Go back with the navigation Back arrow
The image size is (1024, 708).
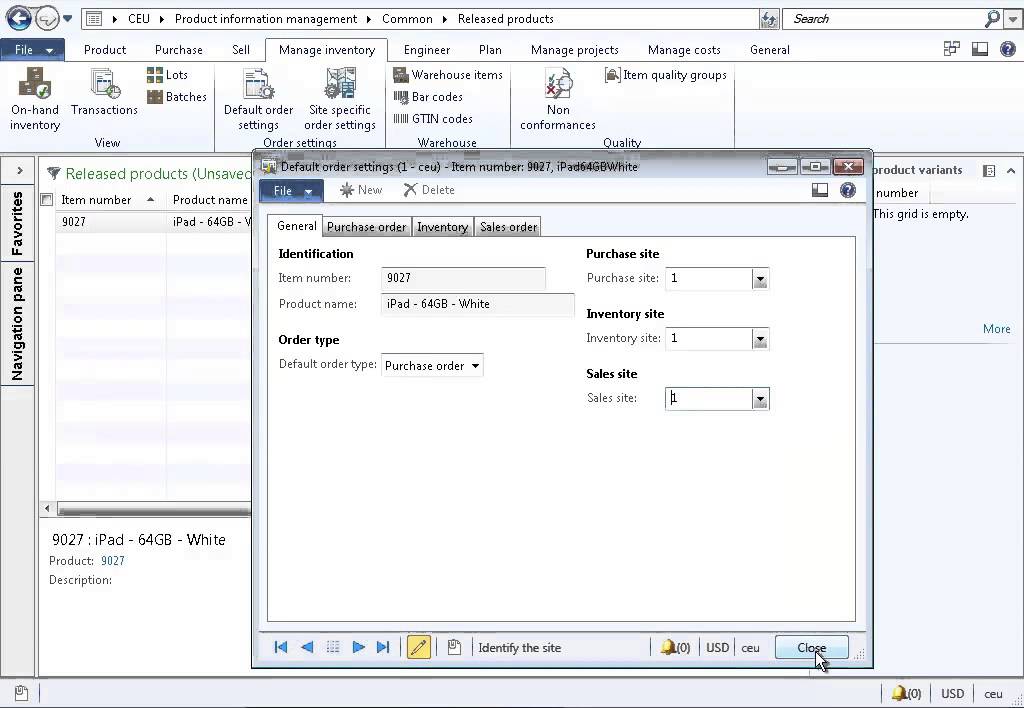(x=18, y=18)
